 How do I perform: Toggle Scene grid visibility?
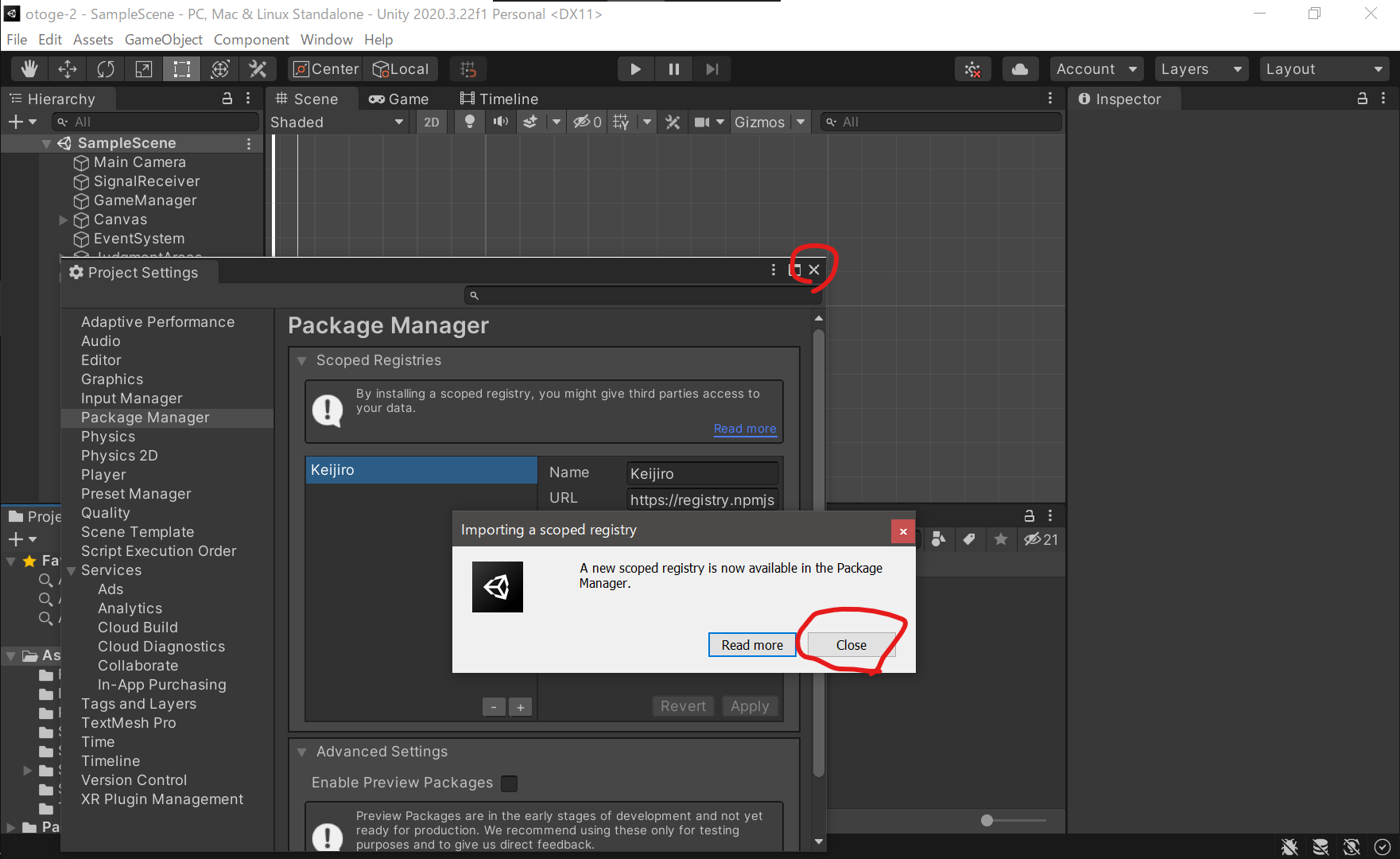[622, 122]
